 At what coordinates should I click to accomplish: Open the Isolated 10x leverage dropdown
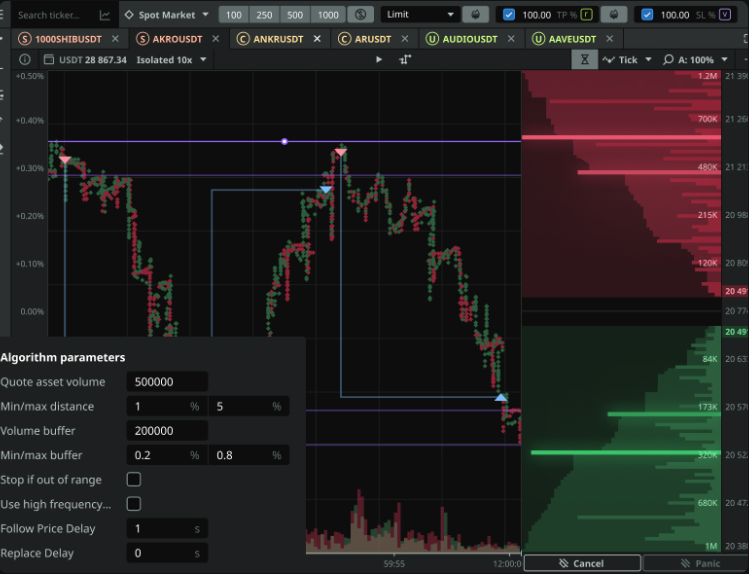click(172, 59)
